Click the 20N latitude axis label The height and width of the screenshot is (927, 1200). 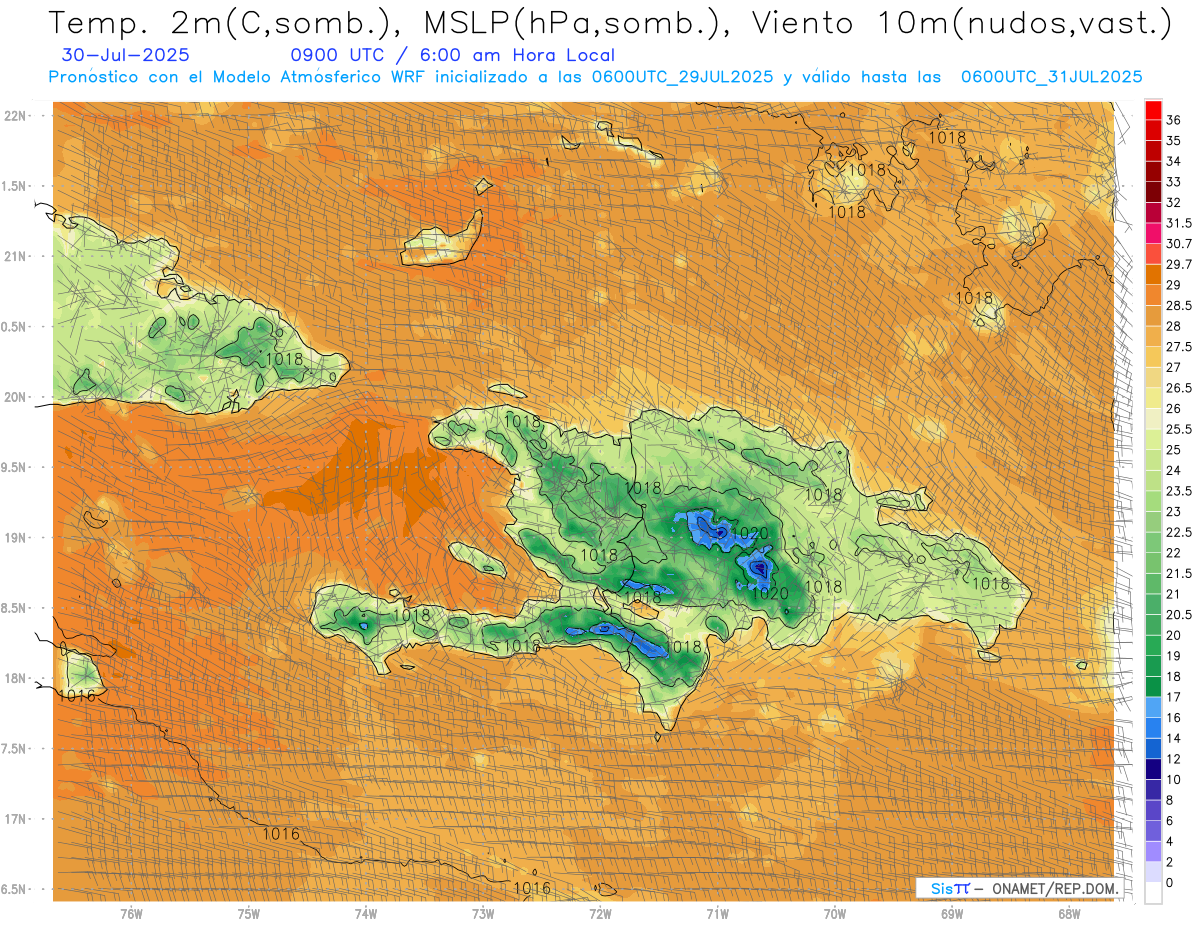(x=15, y=397)
